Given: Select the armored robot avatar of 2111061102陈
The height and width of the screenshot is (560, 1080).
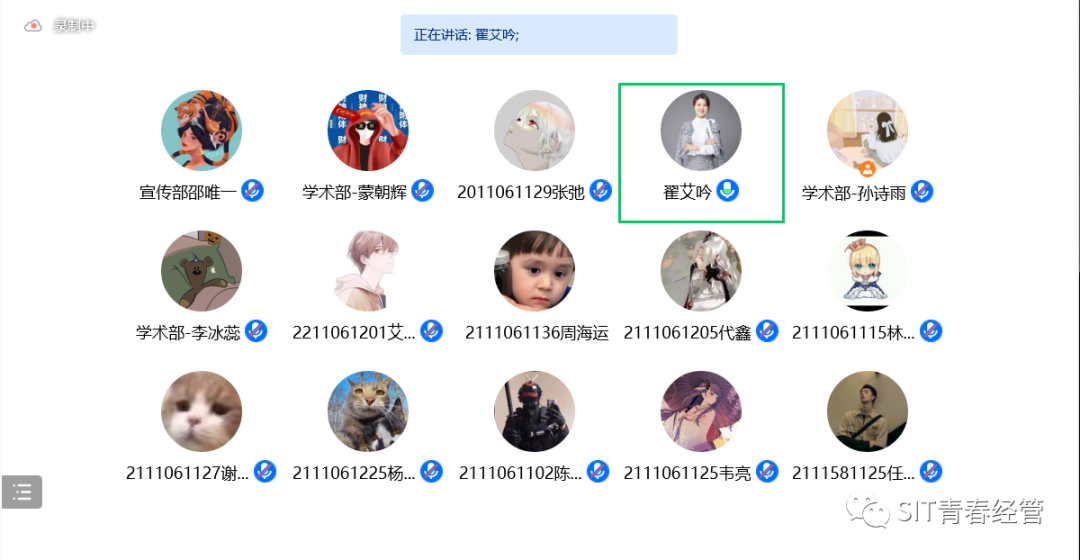Looking at the screenshot, I should [534, 411].
